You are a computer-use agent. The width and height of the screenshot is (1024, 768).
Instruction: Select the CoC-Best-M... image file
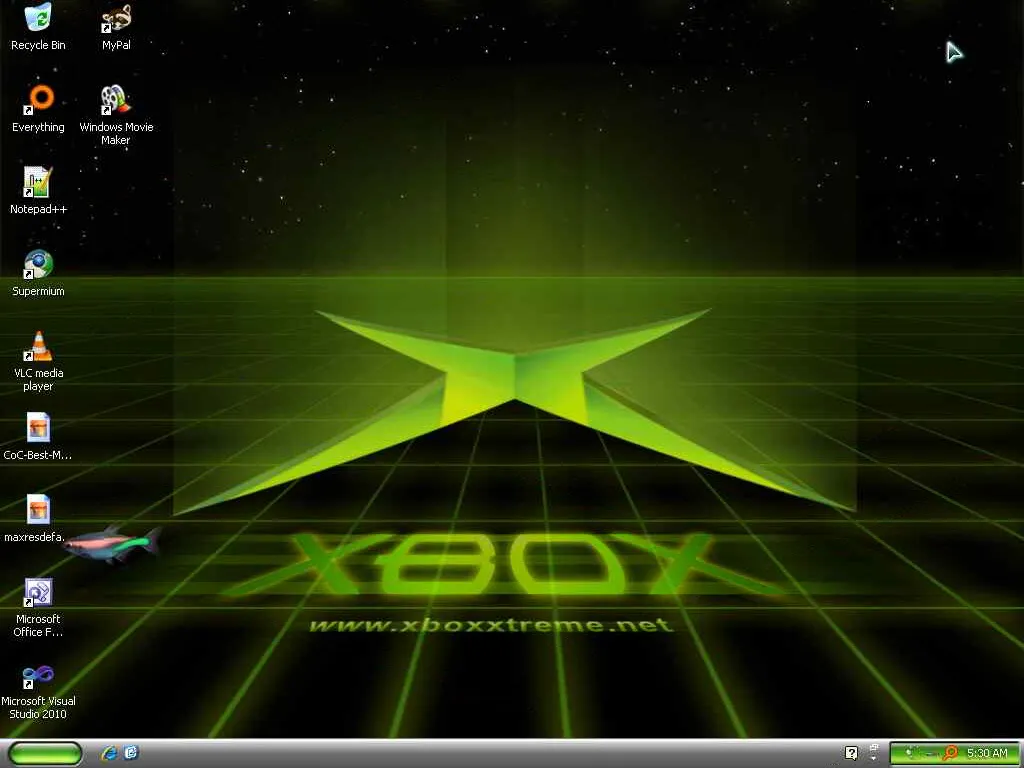pyautogui.click(x=38, y=437)
